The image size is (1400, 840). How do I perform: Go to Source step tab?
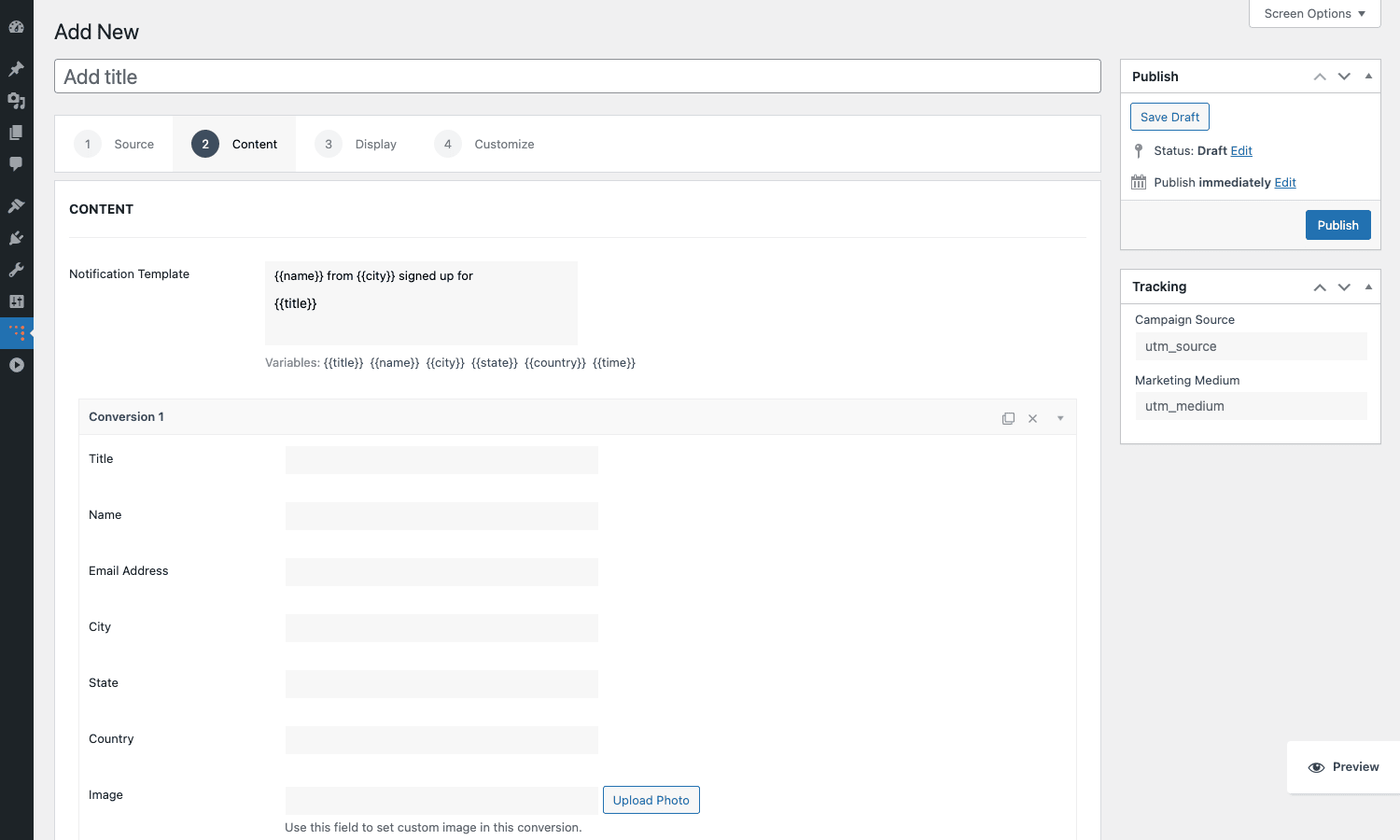pos(114,144)
